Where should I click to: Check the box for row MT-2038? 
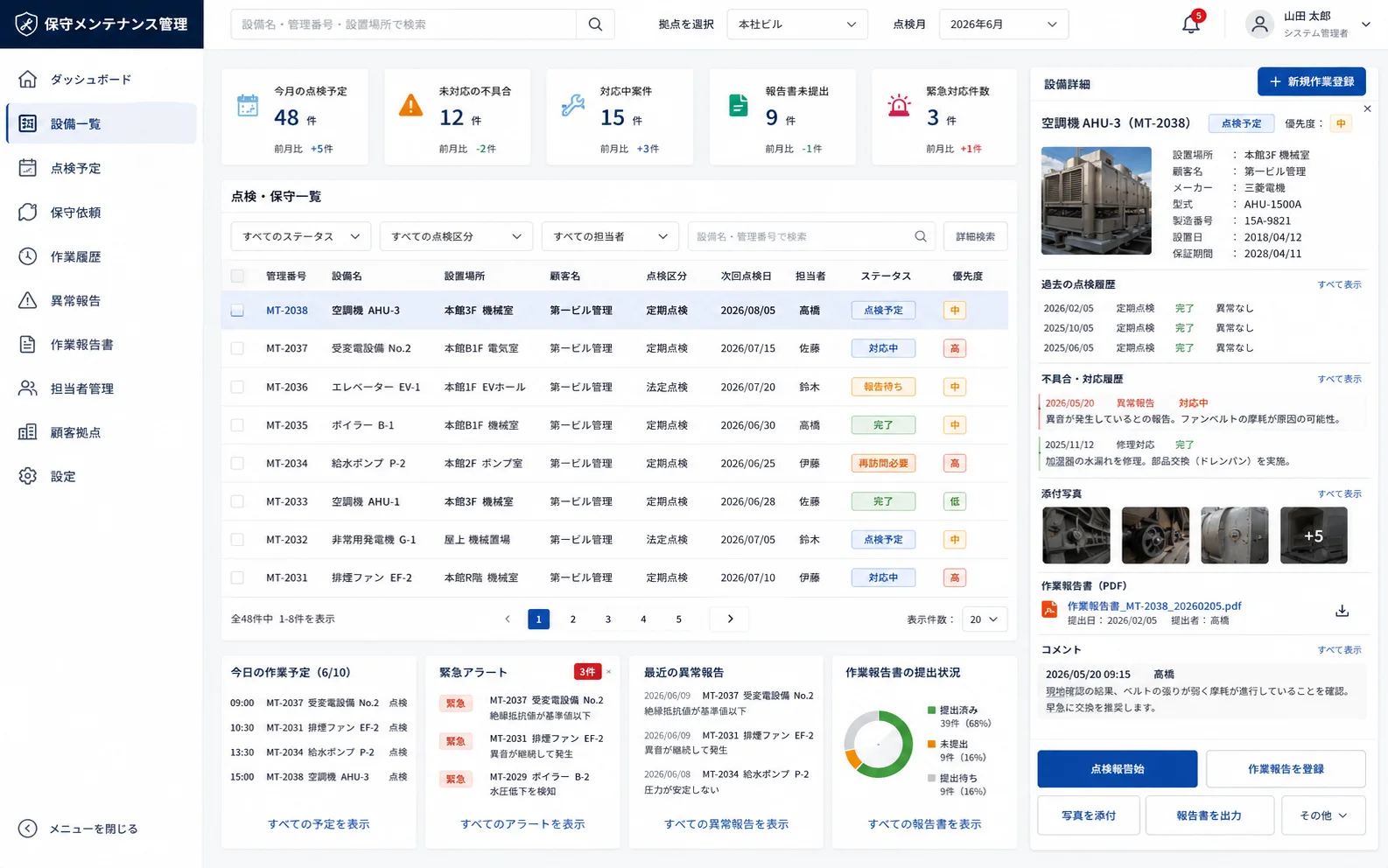pos(237,311)
